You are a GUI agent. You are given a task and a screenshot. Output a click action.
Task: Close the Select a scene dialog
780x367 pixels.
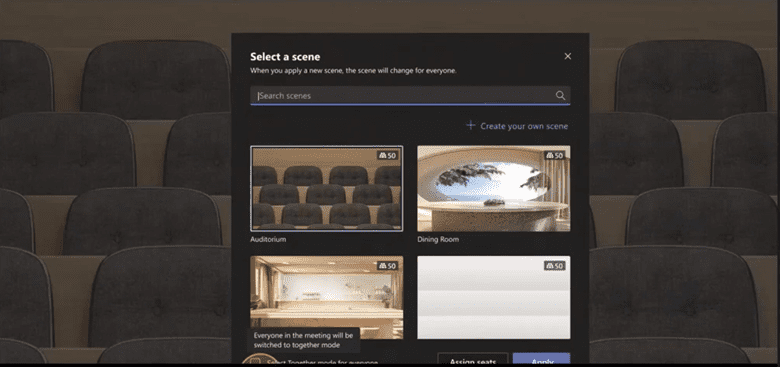tap(568, 56)
